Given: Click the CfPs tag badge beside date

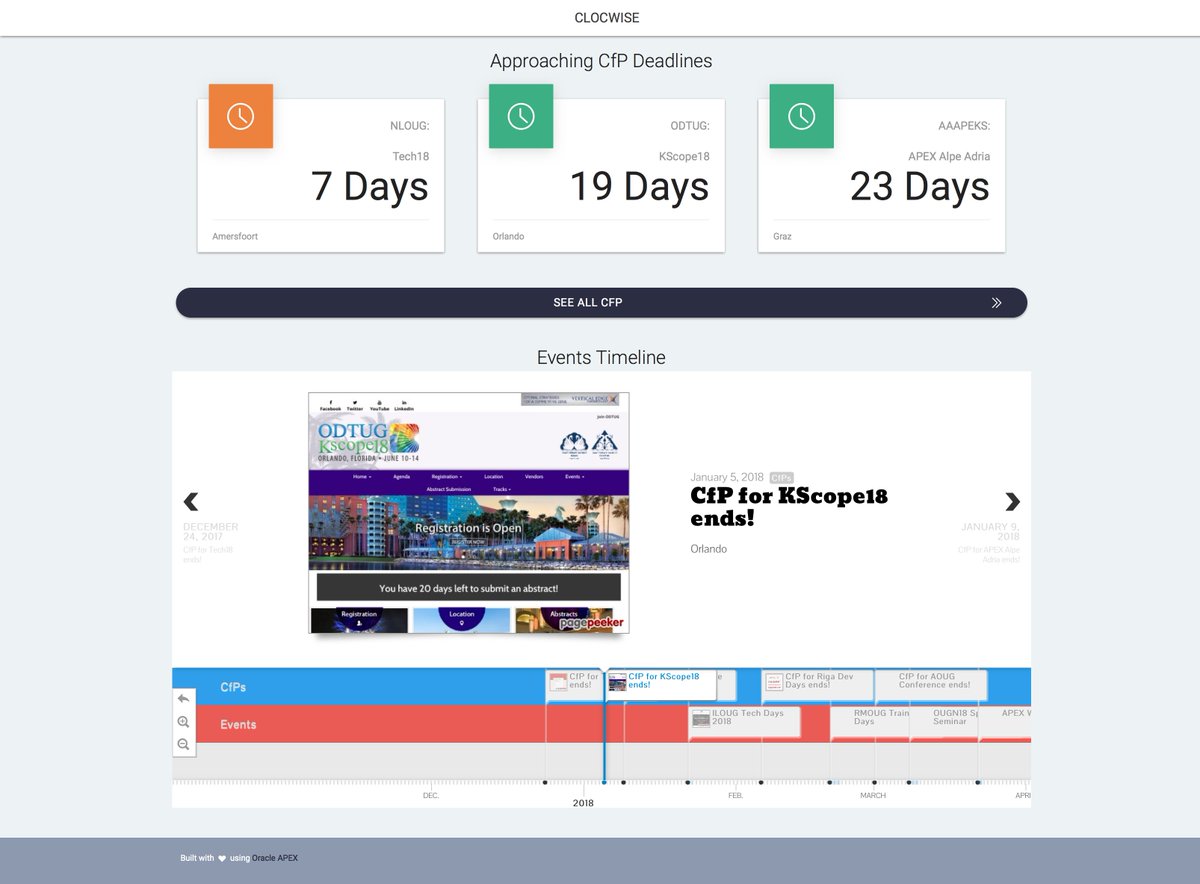Looking at the screenshot, I should pos(782,478).
